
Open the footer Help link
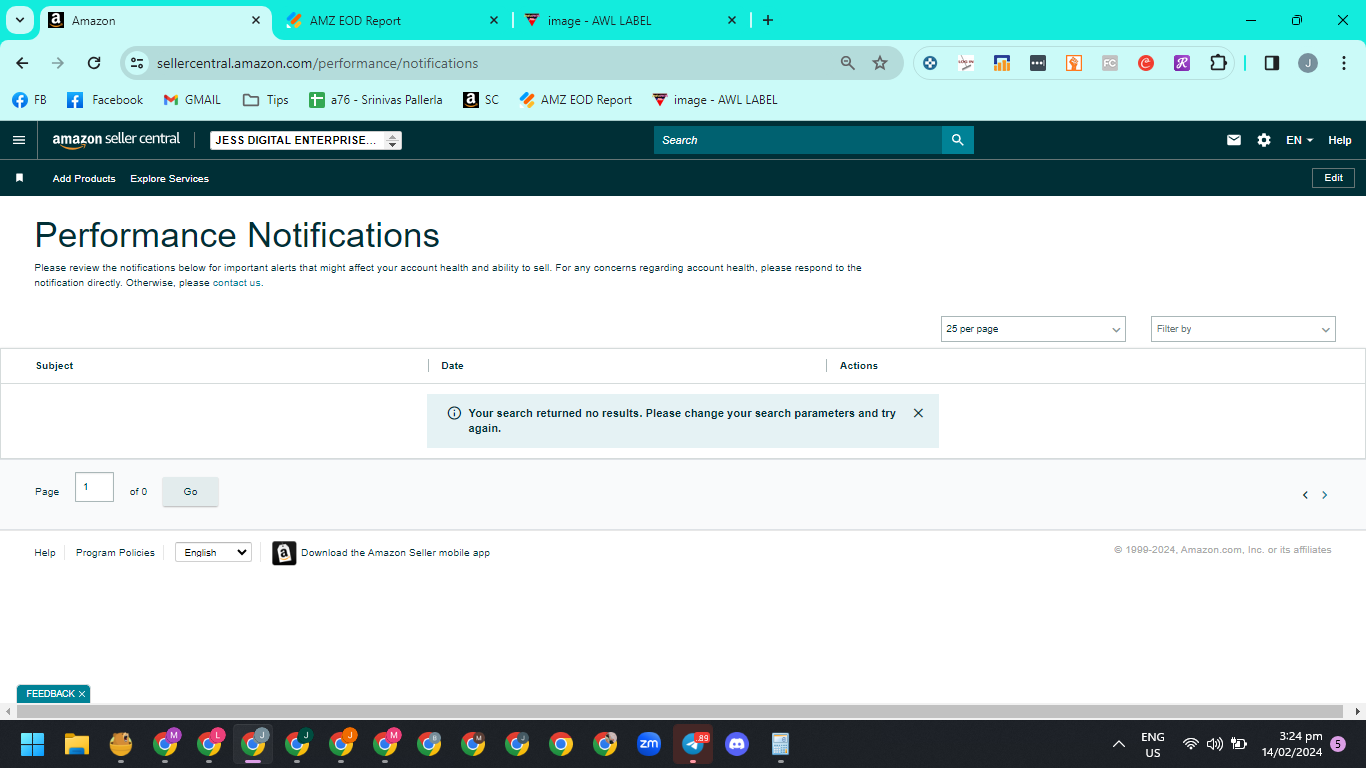click(x=45, y=552)
